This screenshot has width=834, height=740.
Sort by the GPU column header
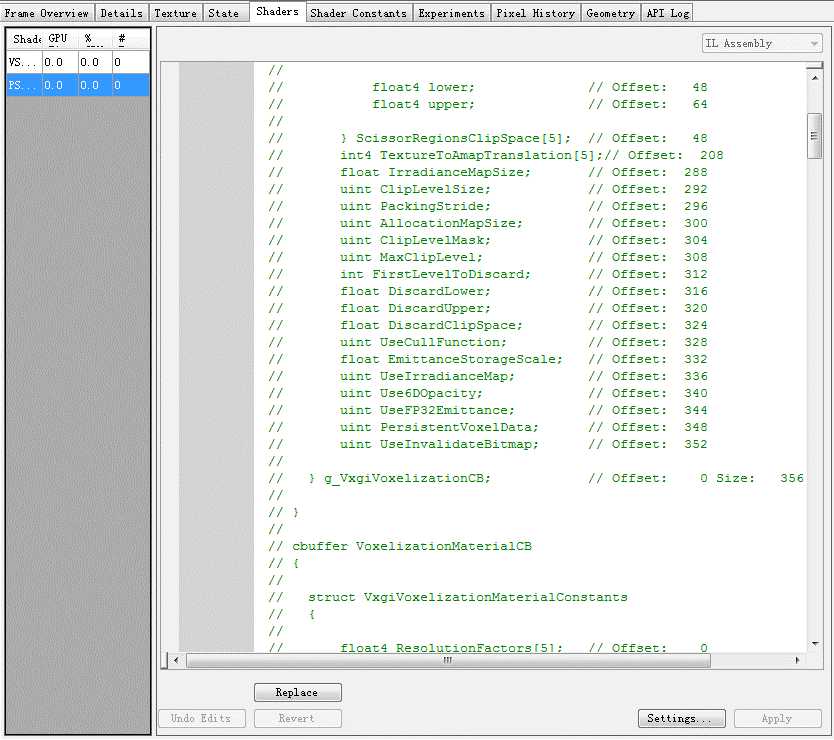pyautogui.click(x=60, y=39)
